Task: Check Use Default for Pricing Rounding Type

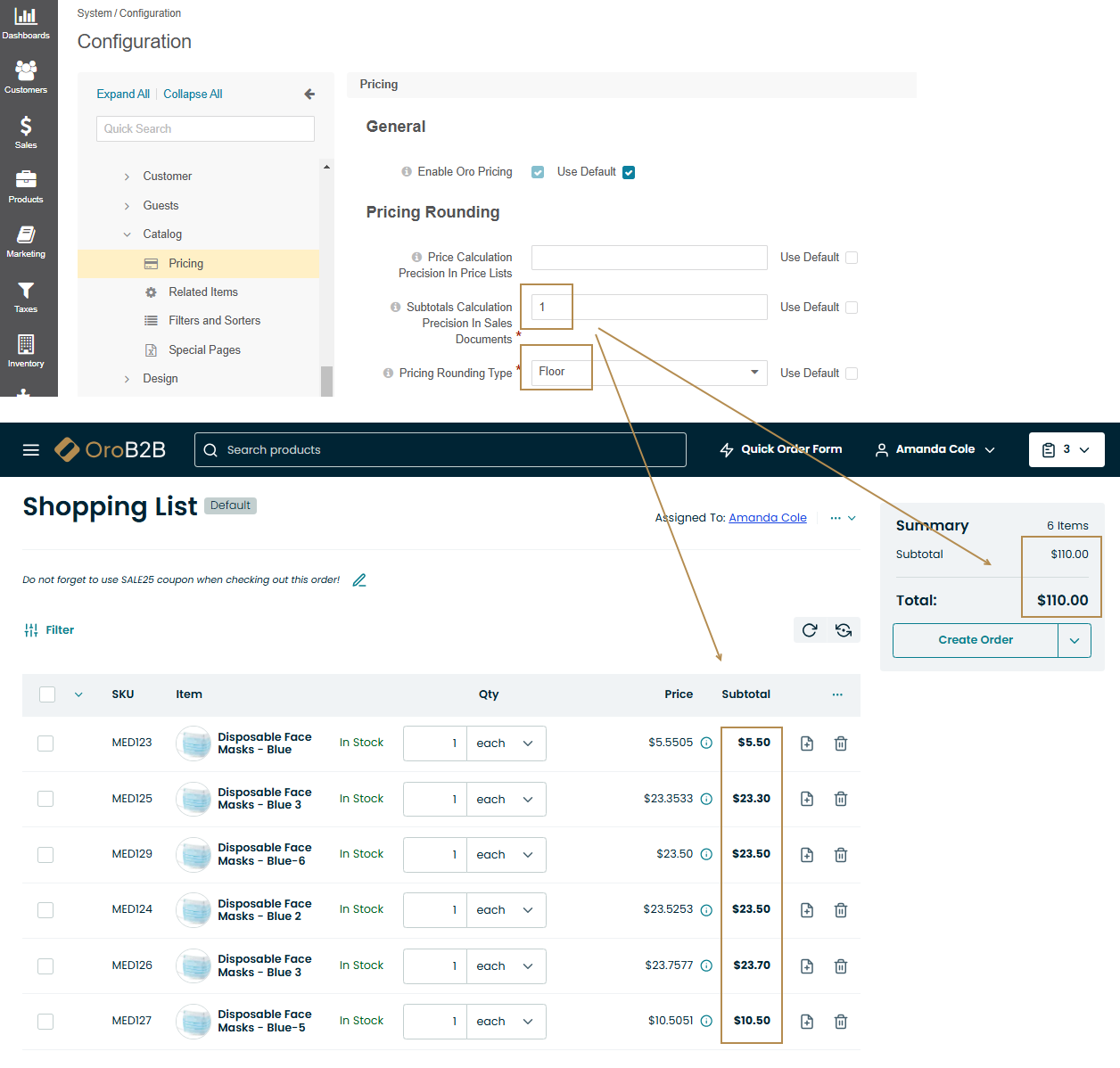Action: point(852,374)
